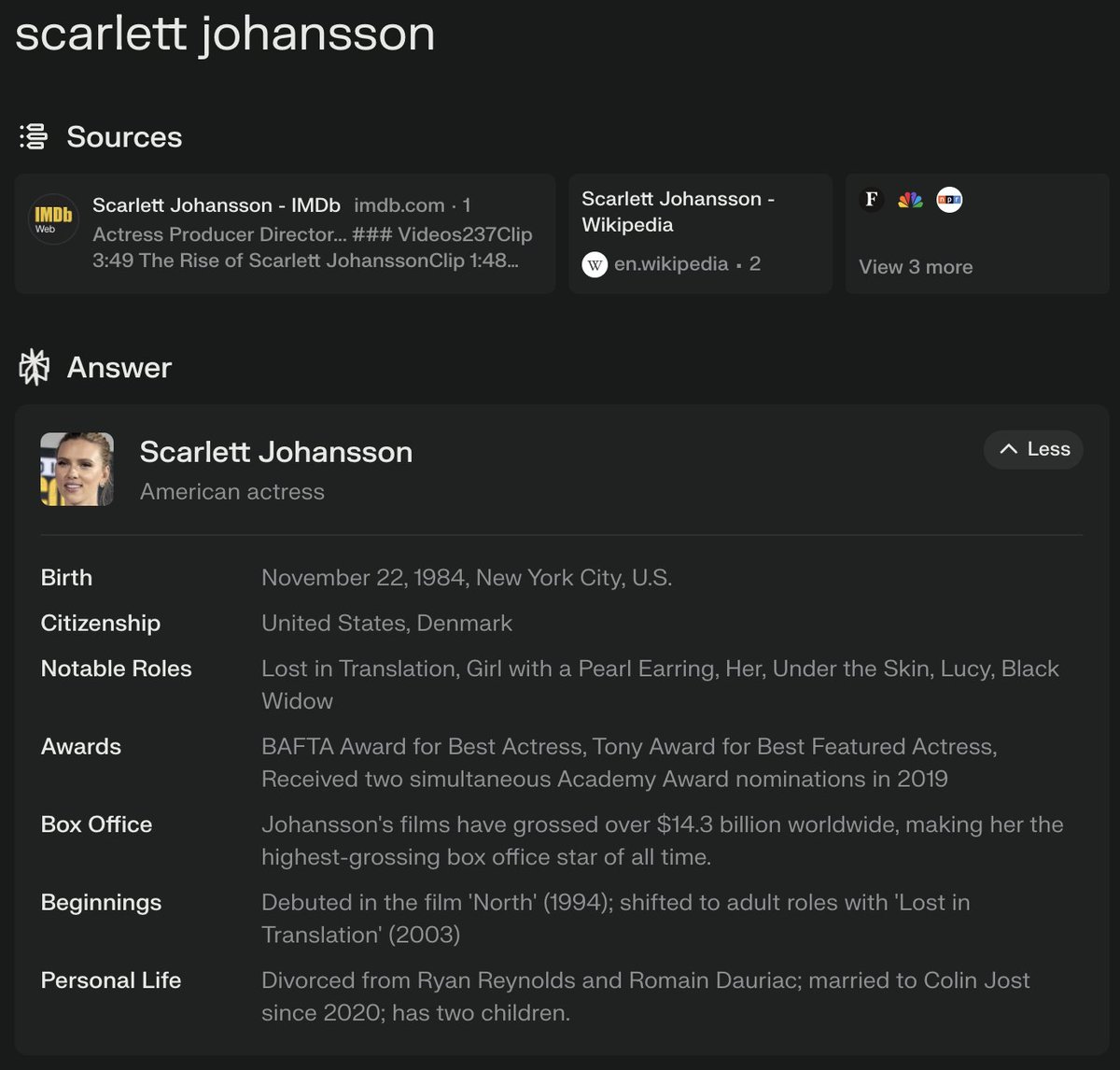The width and height of the screenshot is (1120, 1070).
Task: Click the Wikipedia W favicon
Action: coord(595,264)
